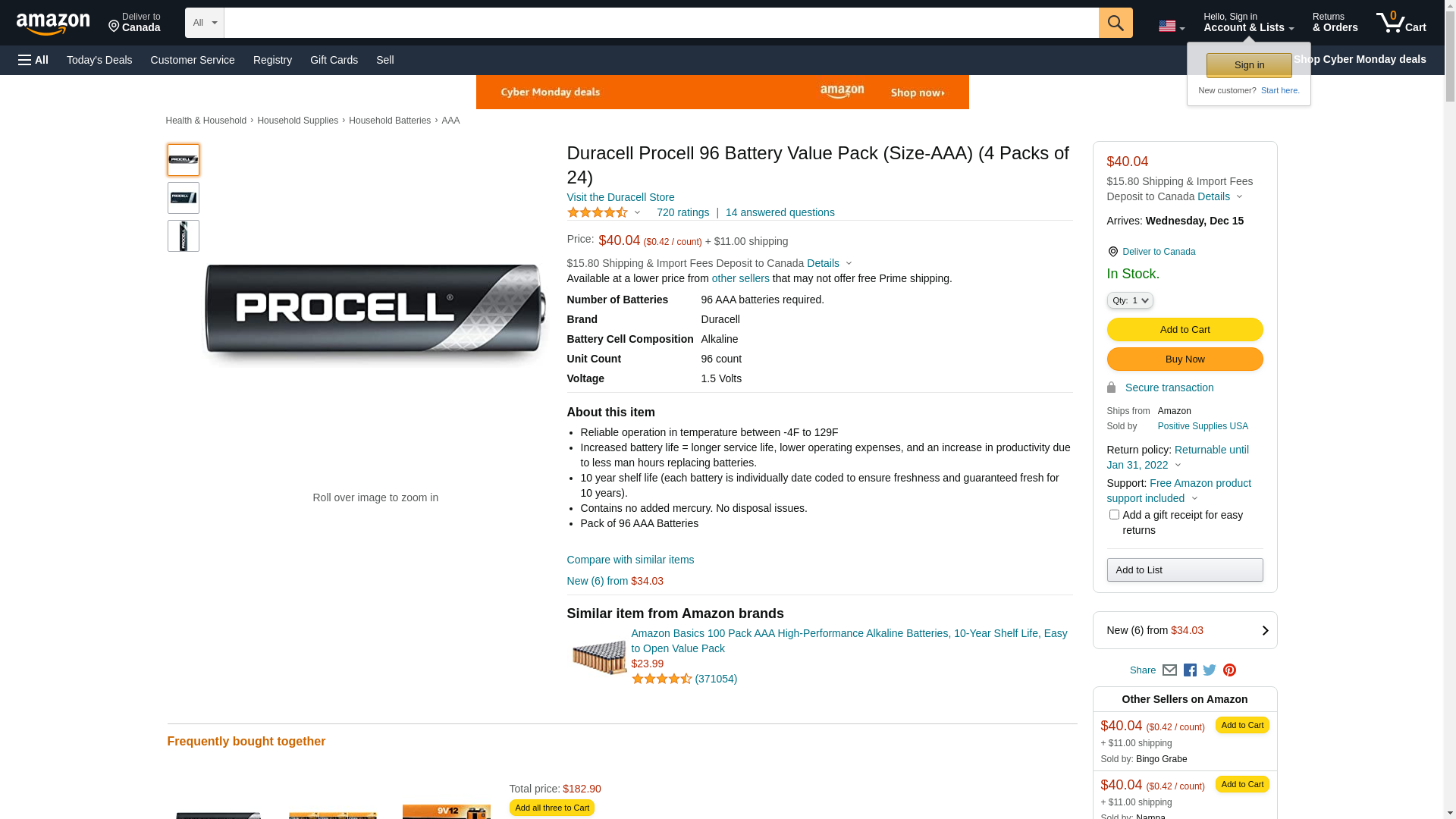1456x819 pixels.
Task: Check the gift receipt checkbox
Action: point(1114,515)
